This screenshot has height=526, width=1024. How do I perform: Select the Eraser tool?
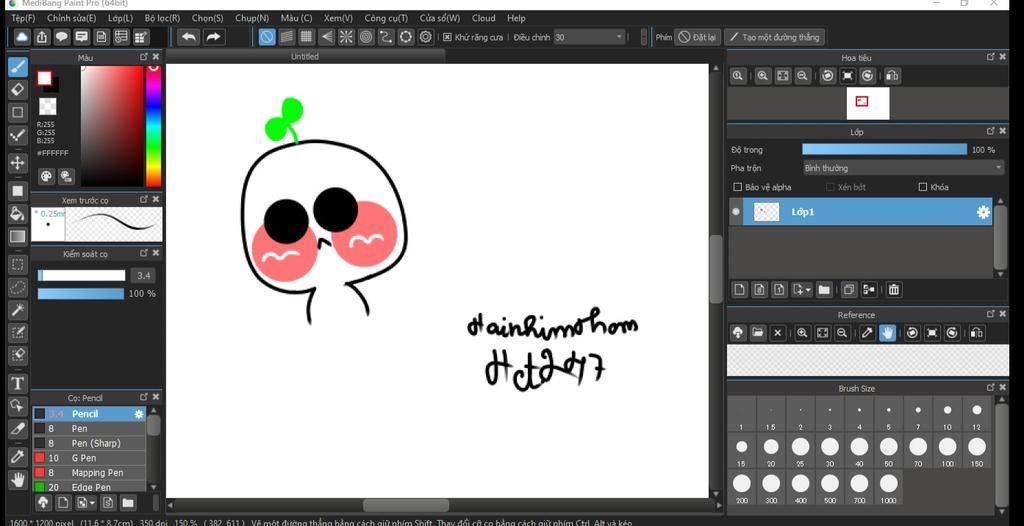(x=18, y=89)
